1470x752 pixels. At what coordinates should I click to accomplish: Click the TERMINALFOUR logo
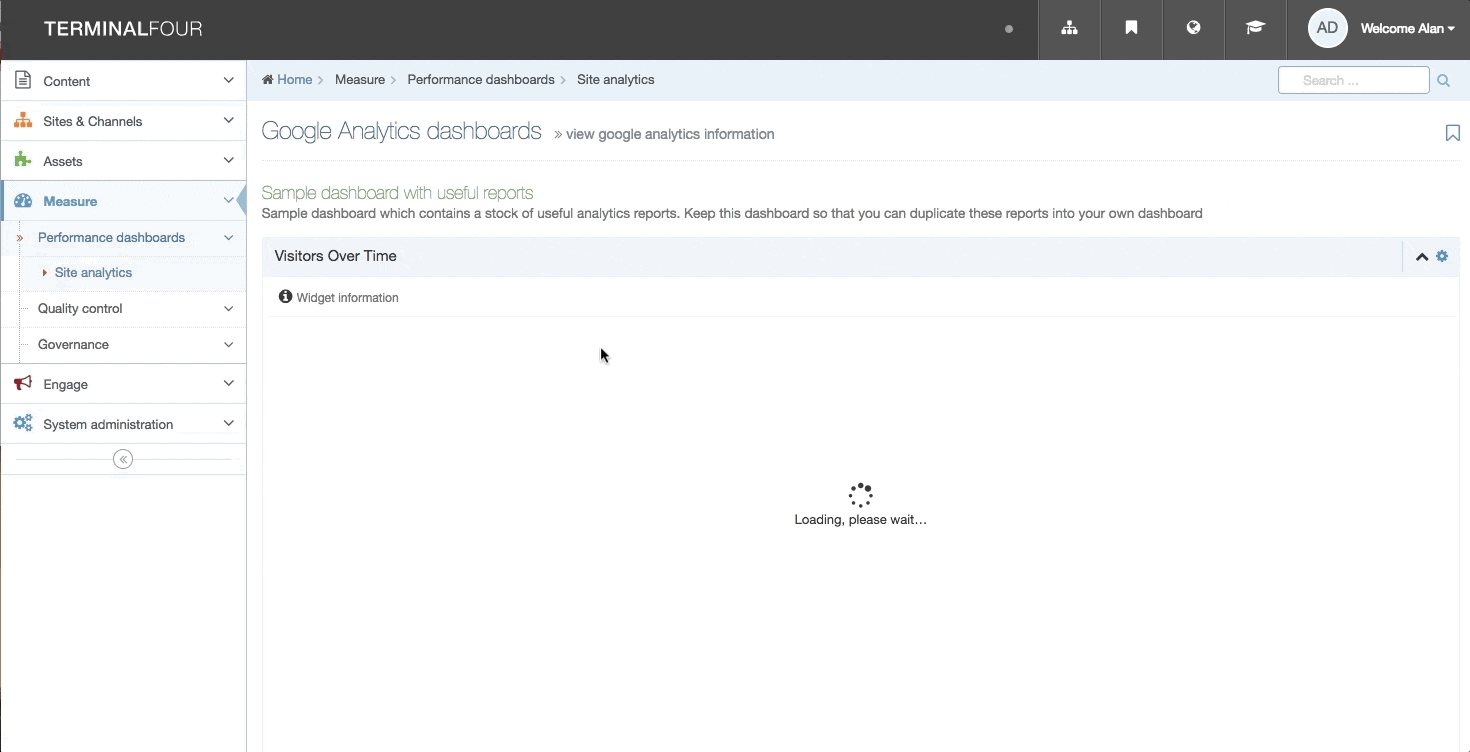(123, 29)
